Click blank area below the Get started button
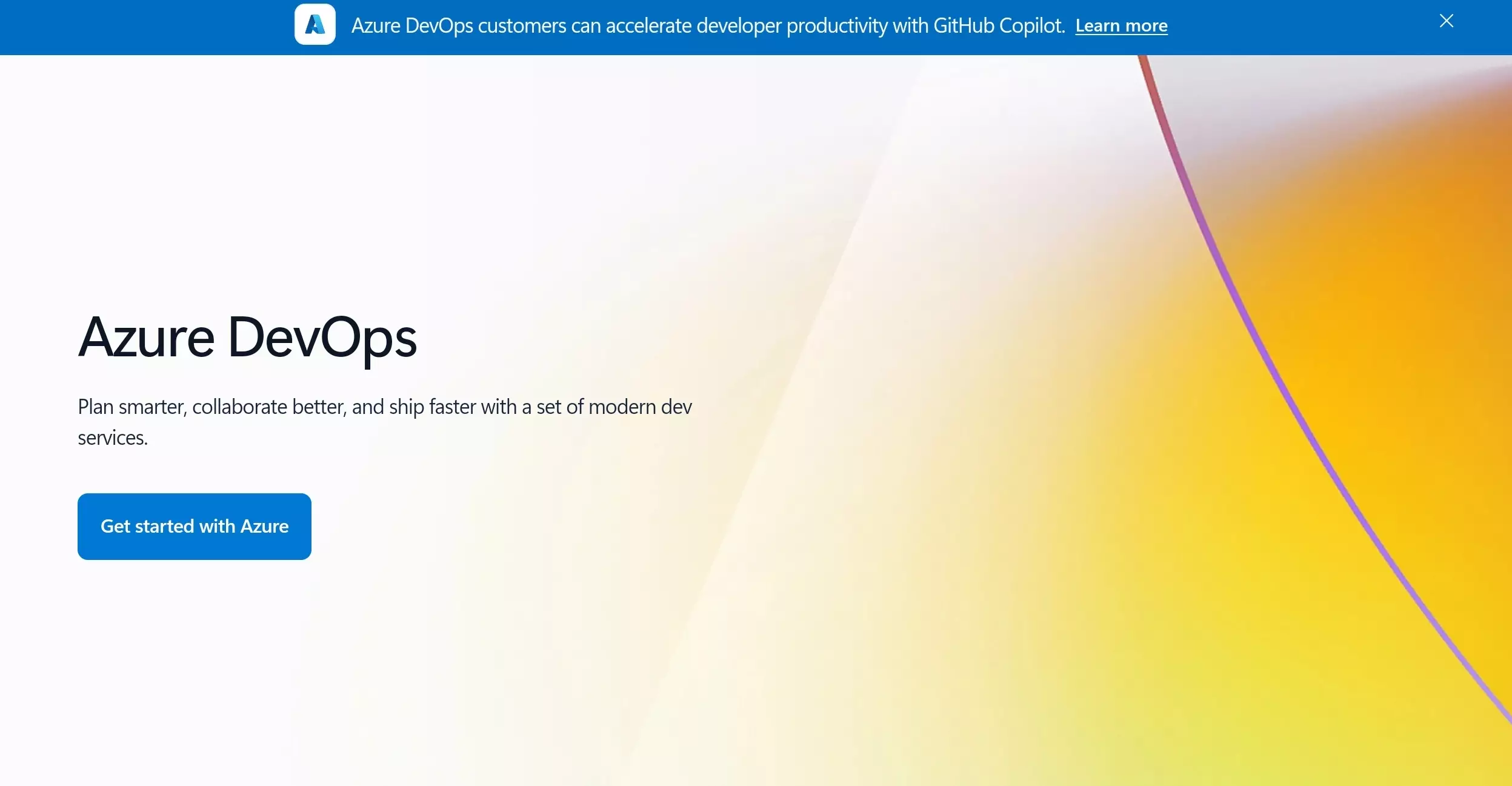Screen dimensions: 1512x786 (194, 654)
